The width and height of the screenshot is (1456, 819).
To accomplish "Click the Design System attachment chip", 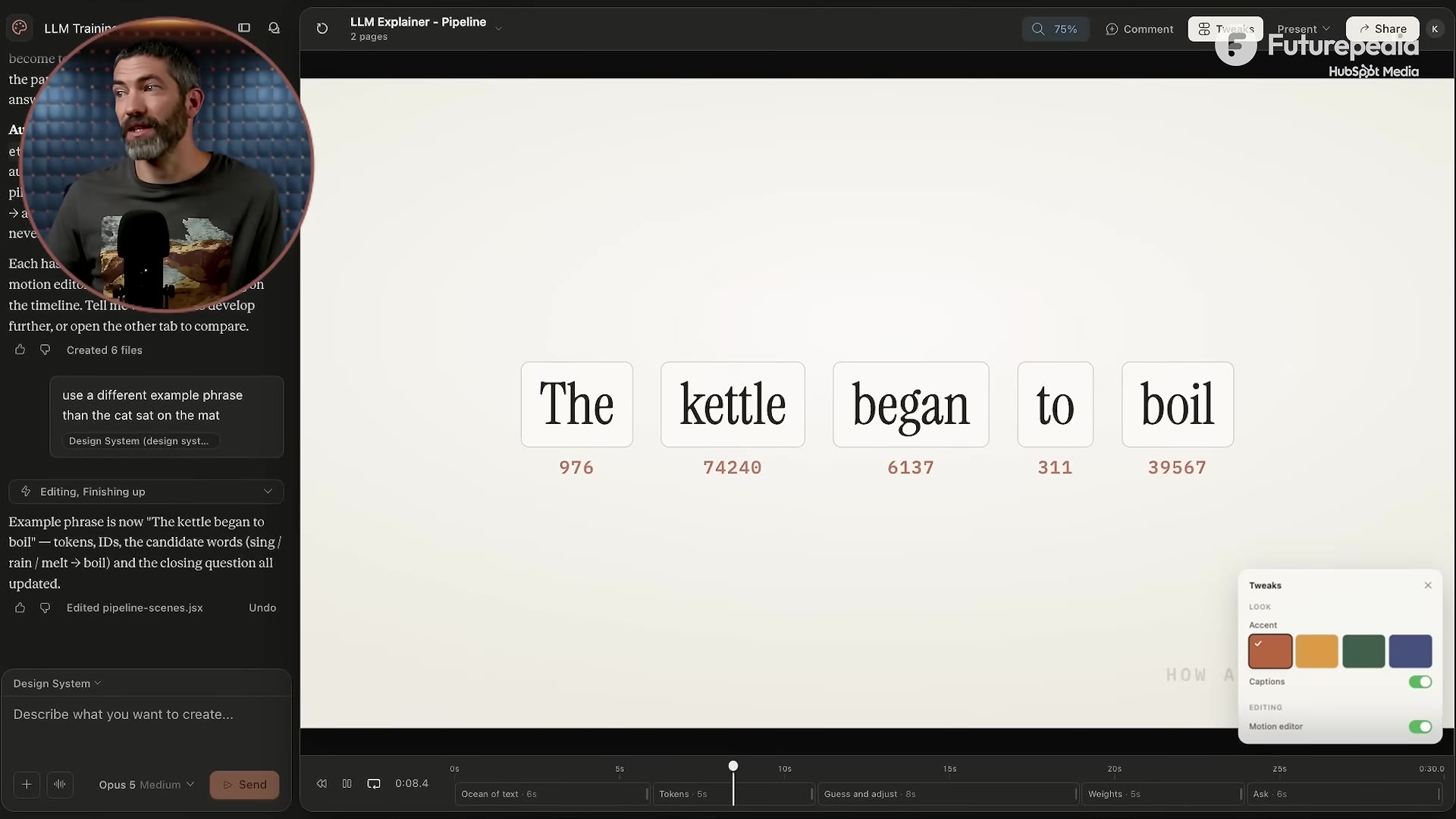I will (x=140, y=441).
